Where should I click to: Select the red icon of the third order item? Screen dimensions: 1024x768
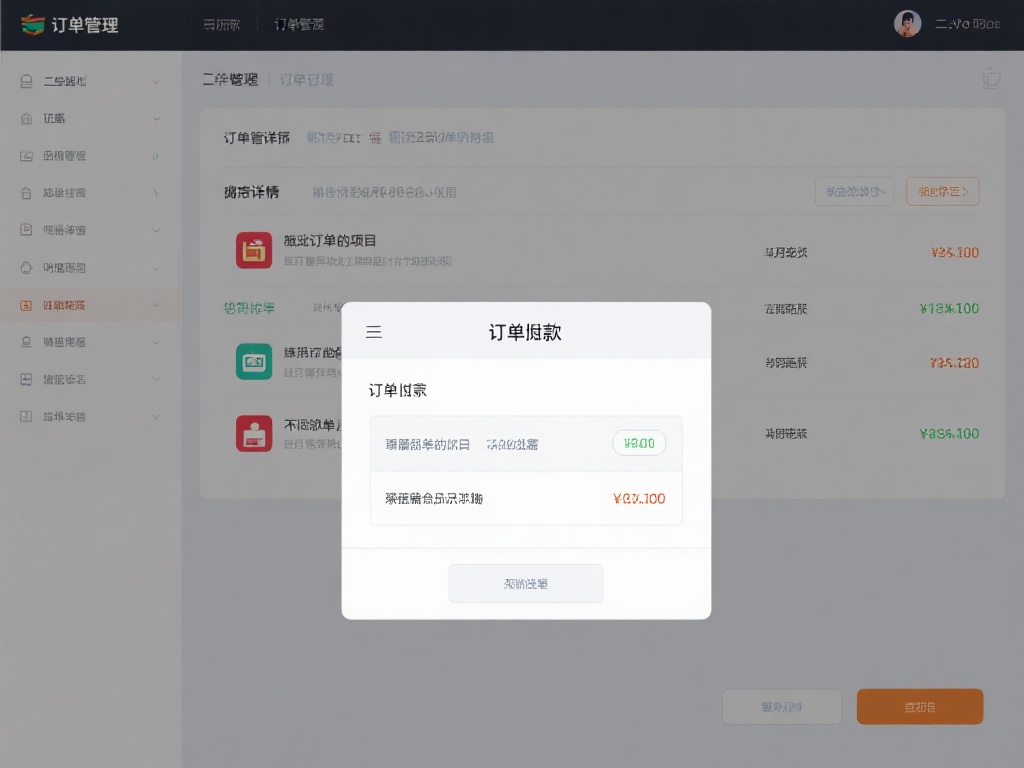254,433
